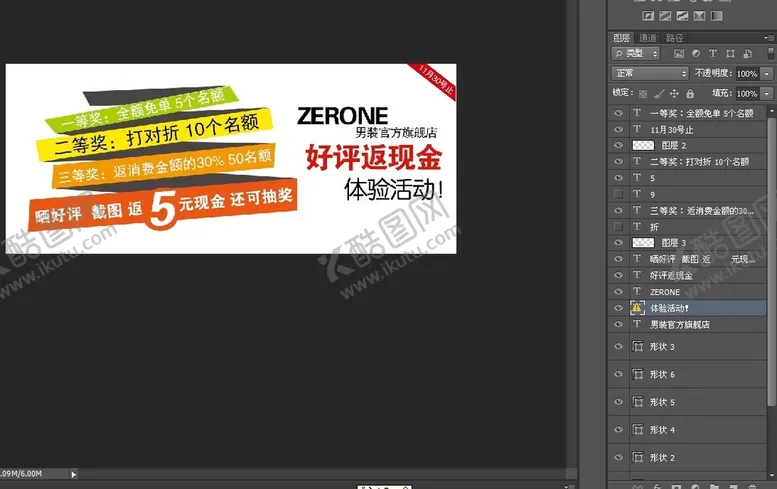Lock image pixels brush icon
This screenshot has height=489, width=777.
[659, 93]
